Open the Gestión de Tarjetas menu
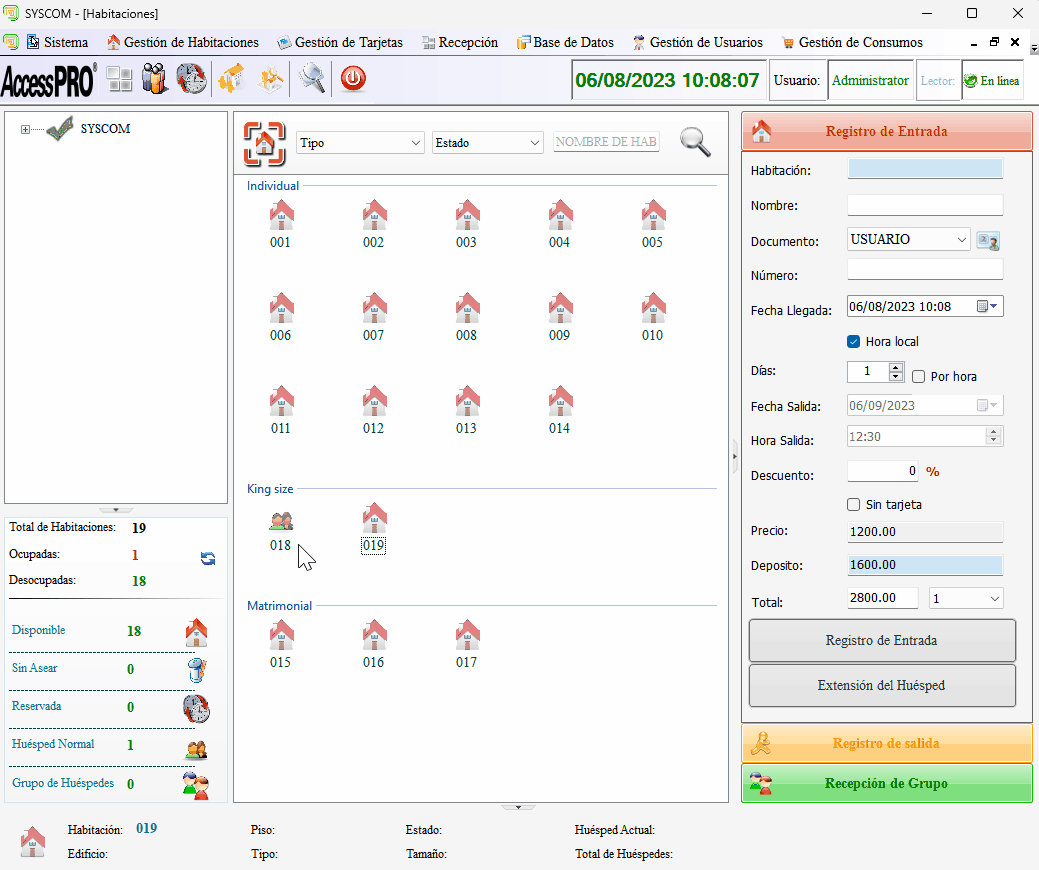 (x=340, y=42)
